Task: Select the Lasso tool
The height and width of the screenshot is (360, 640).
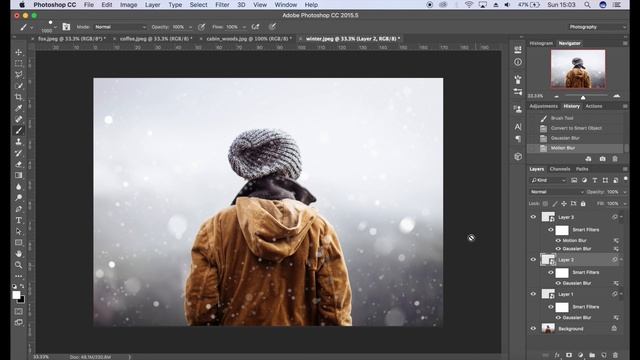Action: pos(19,75)
